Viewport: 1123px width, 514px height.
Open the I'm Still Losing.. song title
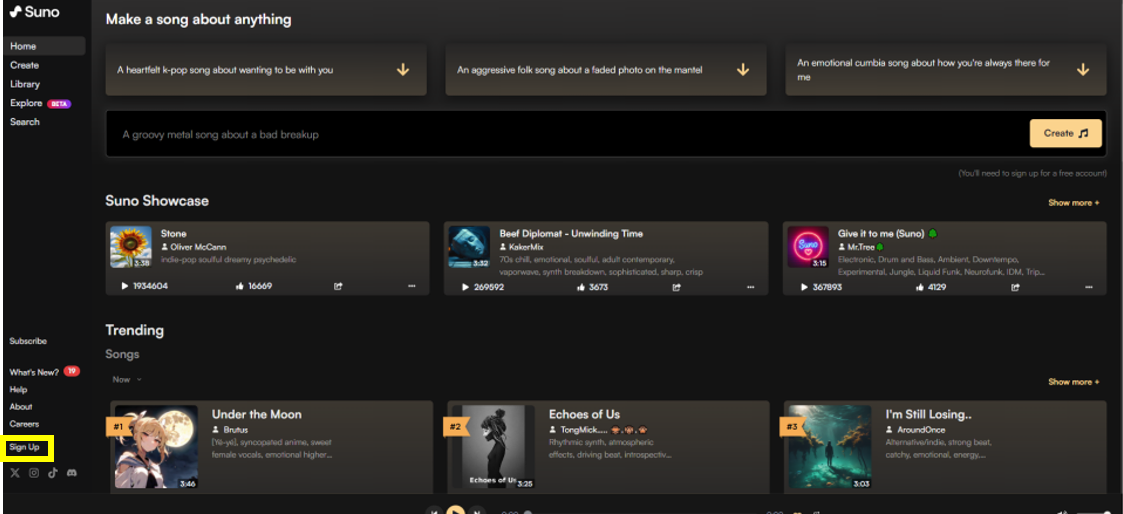(x=928, y=414)
